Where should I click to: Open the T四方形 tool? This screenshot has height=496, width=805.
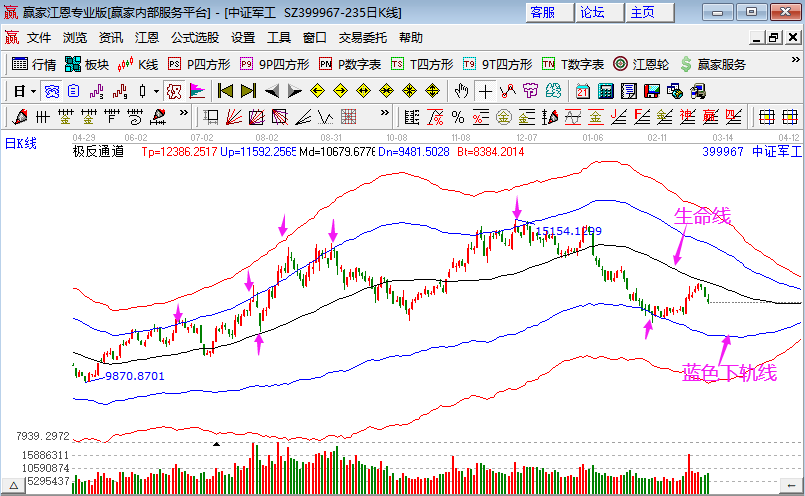[x=422, y=64]
